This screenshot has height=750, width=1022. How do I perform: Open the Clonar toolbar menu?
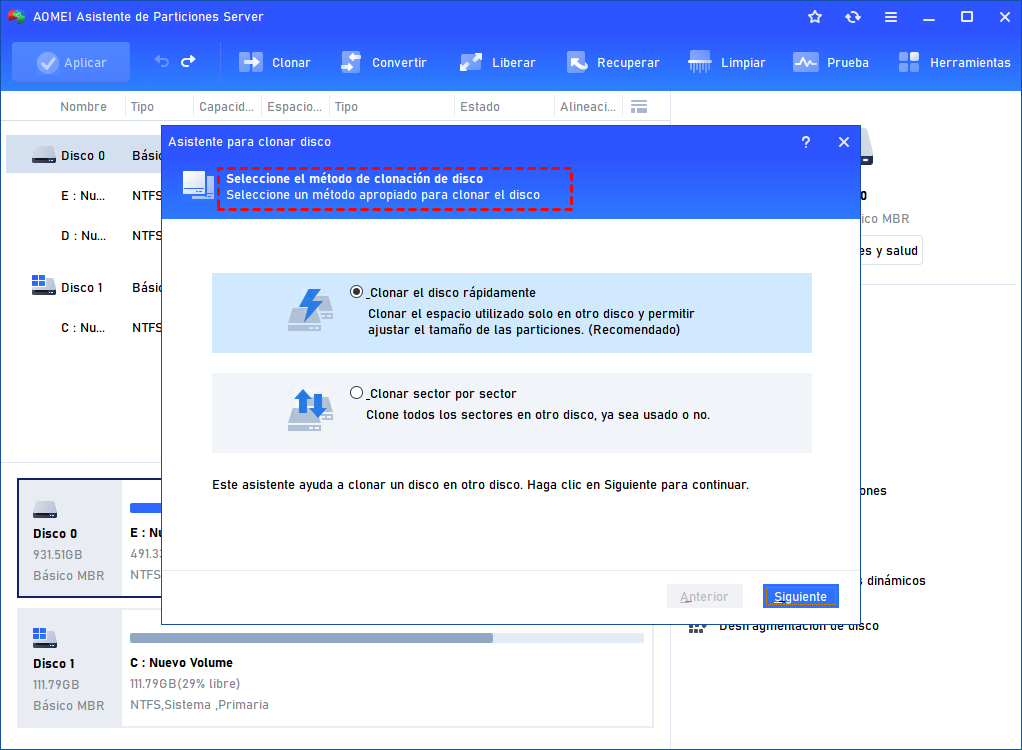click(x=274, y=63)
